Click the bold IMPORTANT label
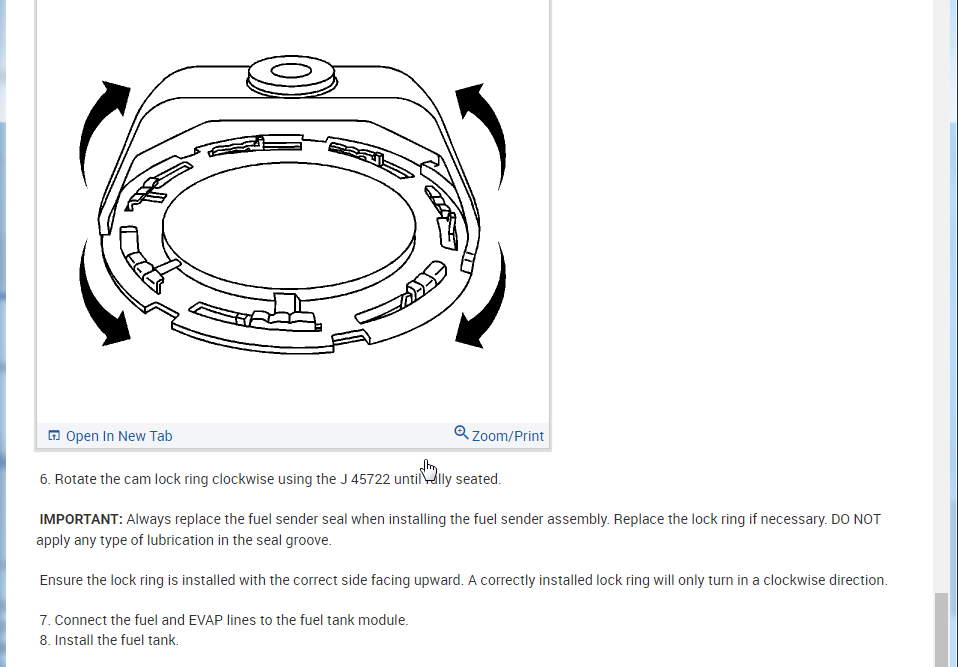This screenshot has width=958, height=667. (81, 519)
